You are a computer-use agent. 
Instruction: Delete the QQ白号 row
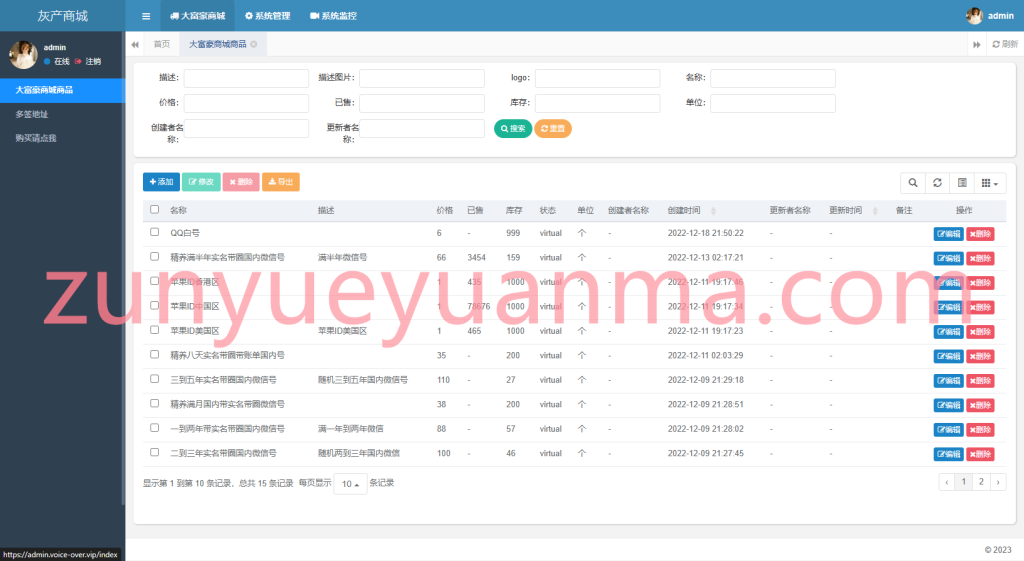[x=980, y=234]
